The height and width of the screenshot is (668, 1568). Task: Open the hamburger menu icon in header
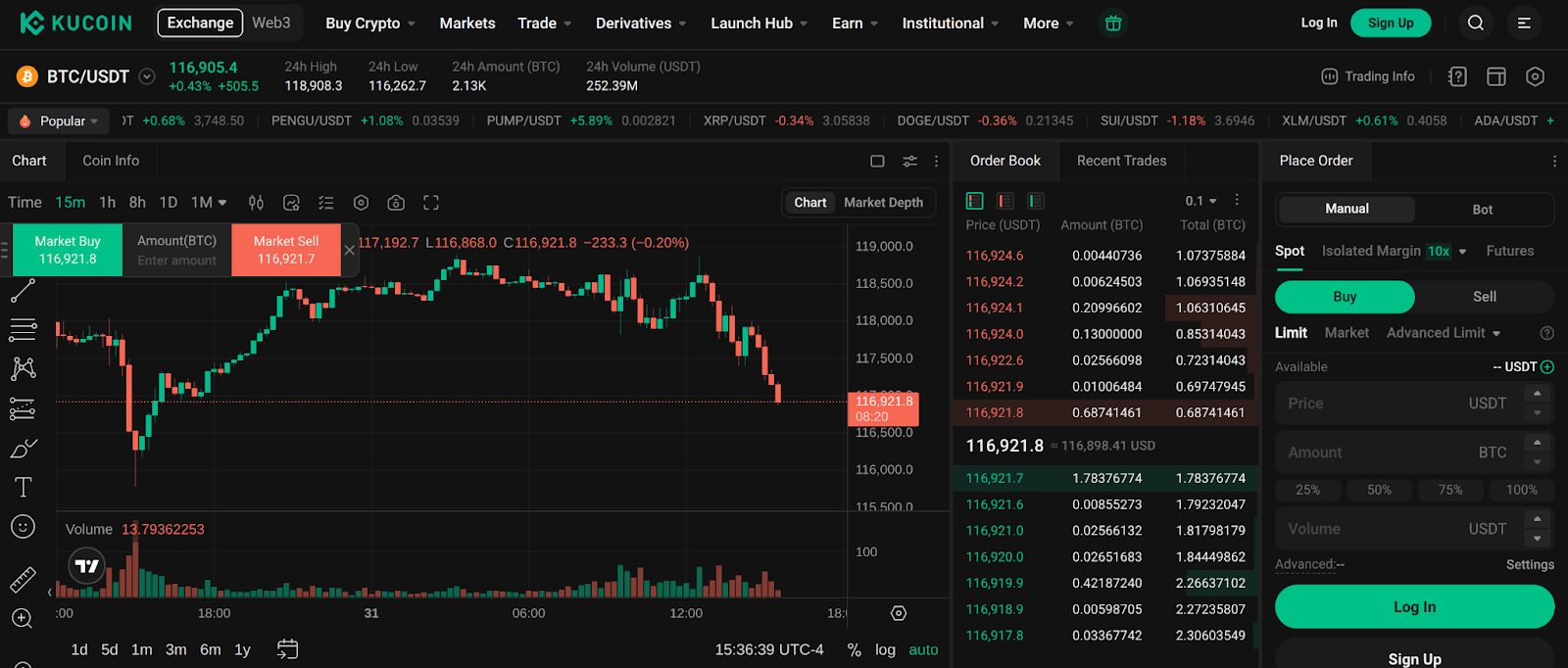pos(1524,23)
